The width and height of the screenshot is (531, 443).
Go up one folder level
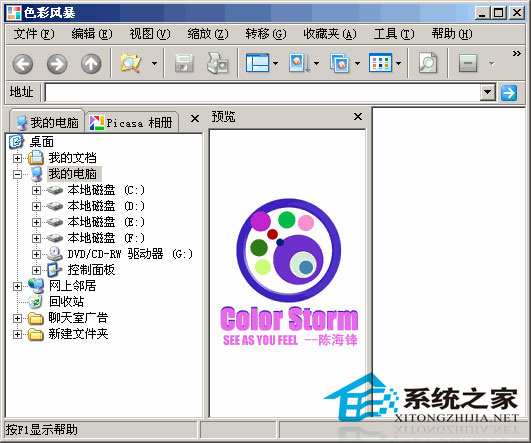[x=91, y=64]
